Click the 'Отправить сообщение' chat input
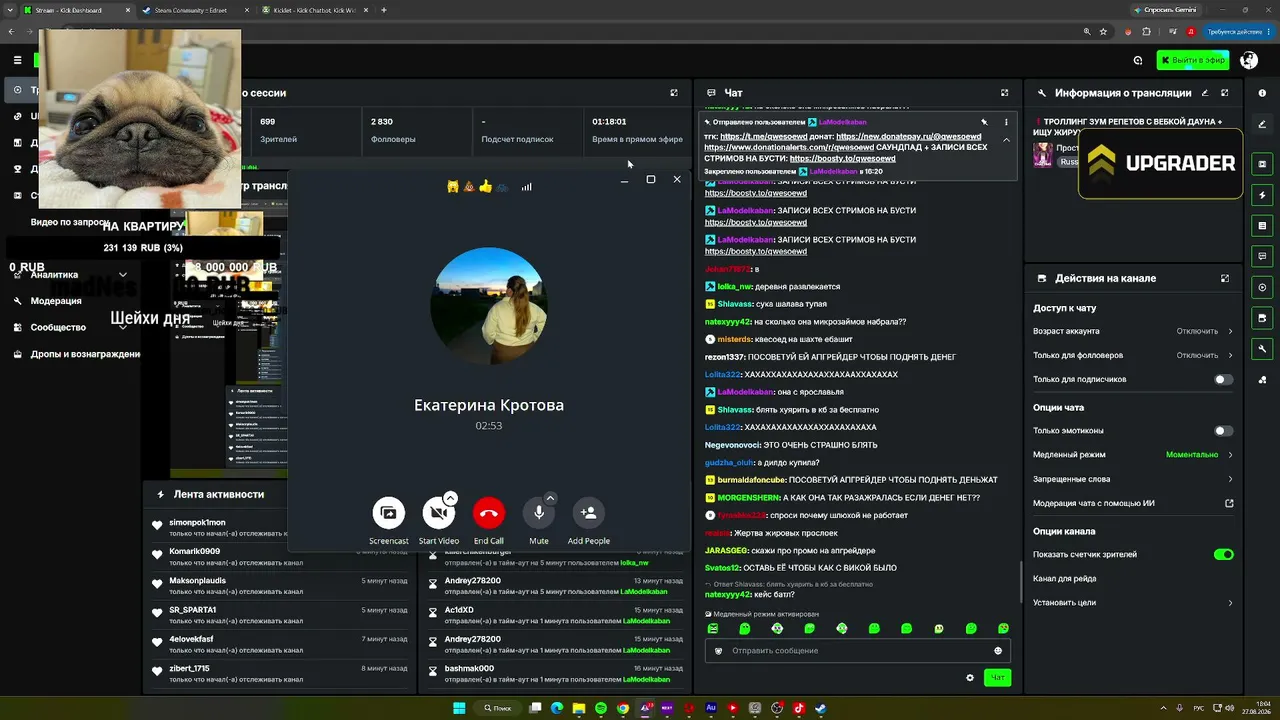The height and width of the screenshot is (720, 1280). pos(857,651)
